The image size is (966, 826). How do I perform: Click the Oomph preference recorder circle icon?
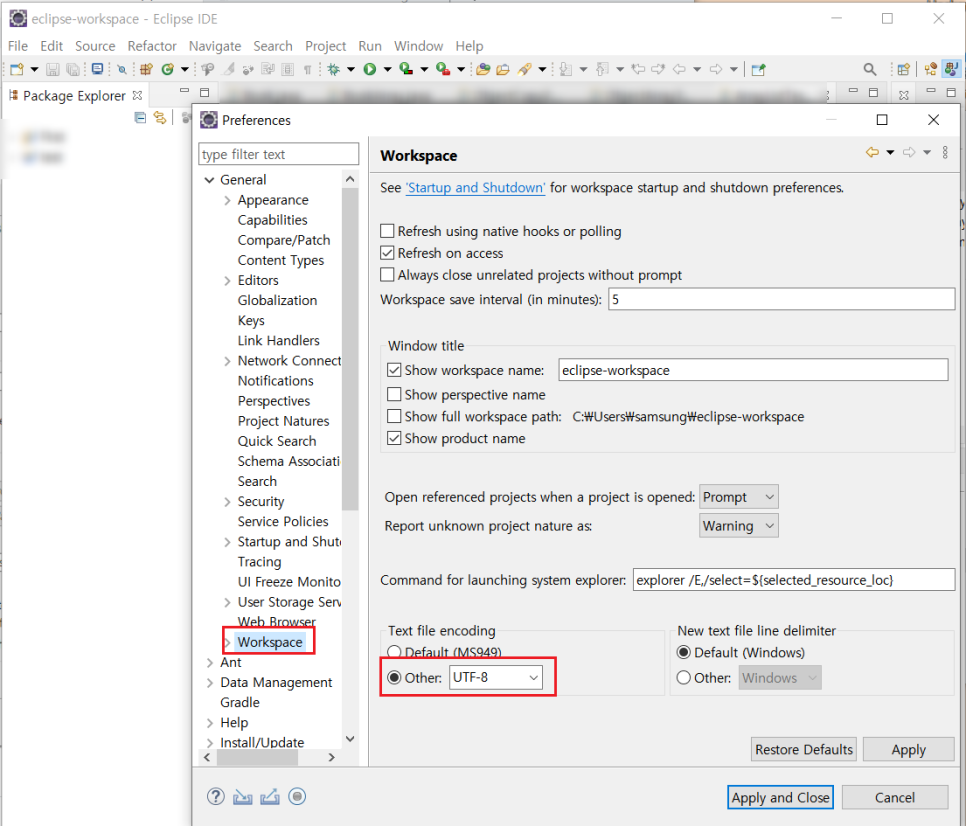(x=297, y=796)
